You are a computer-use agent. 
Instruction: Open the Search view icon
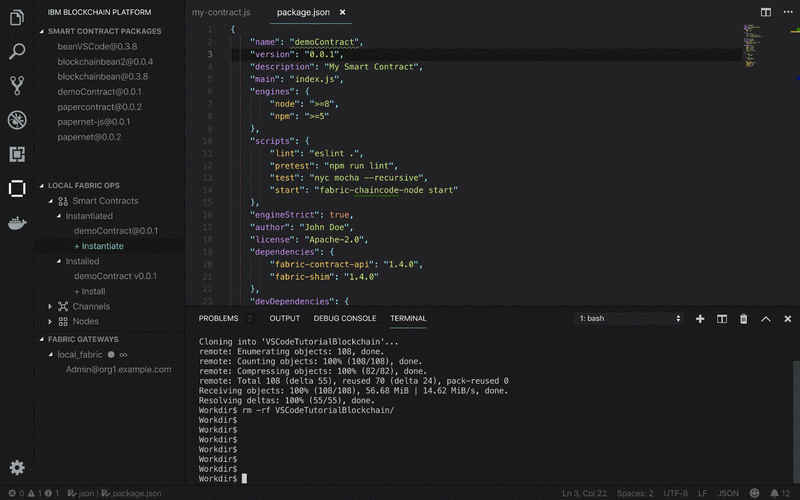17,51
